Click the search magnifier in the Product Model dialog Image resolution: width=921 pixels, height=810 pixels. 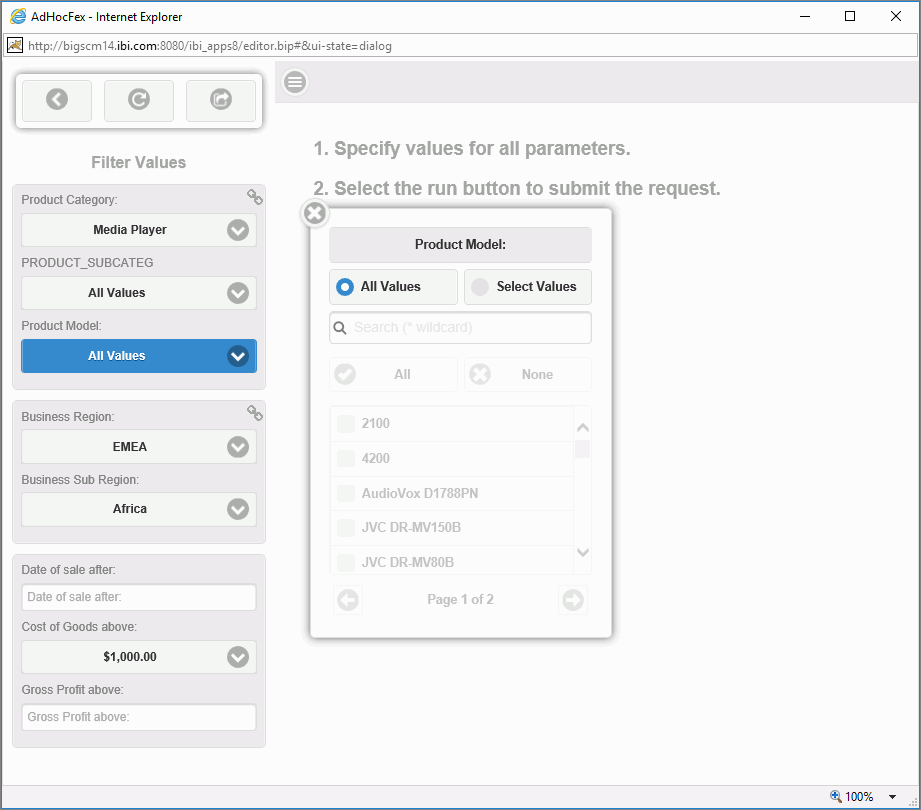pos(342,327)
